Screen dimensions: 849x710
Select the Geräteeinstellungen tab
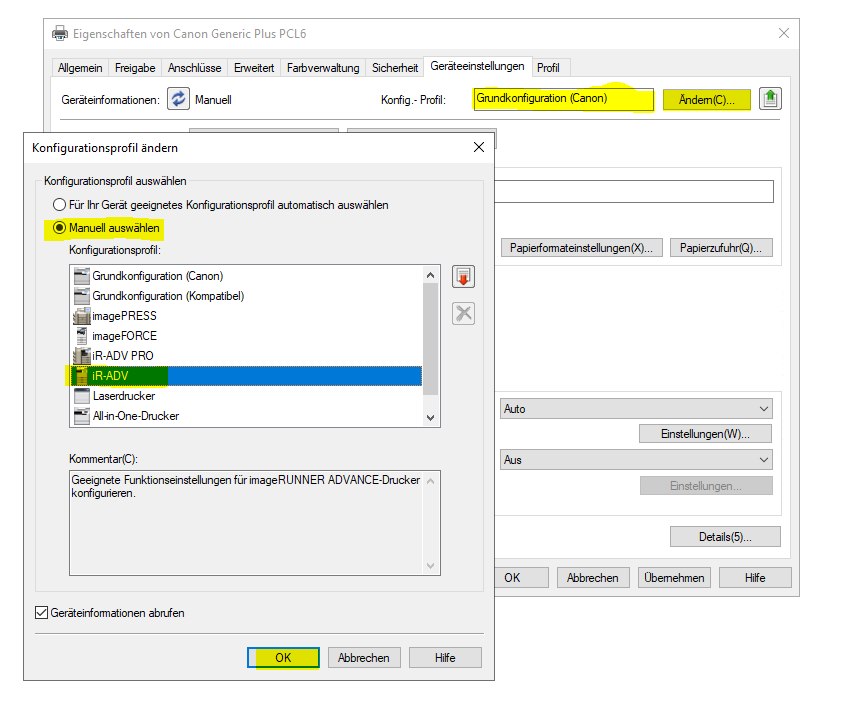coord(478,66)
